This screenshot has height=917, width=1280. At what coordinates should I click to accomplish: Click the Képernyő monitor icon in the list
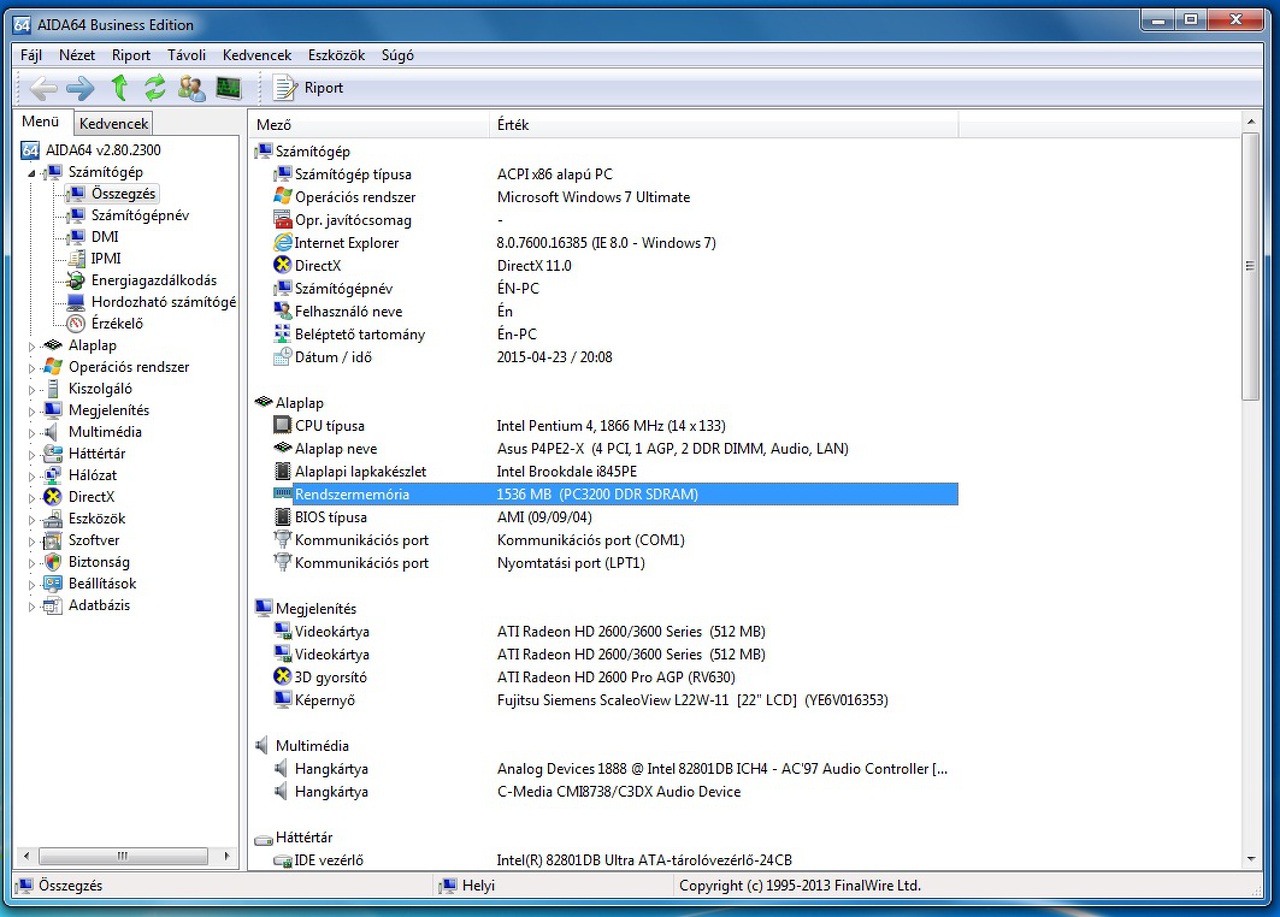[282, 701]
